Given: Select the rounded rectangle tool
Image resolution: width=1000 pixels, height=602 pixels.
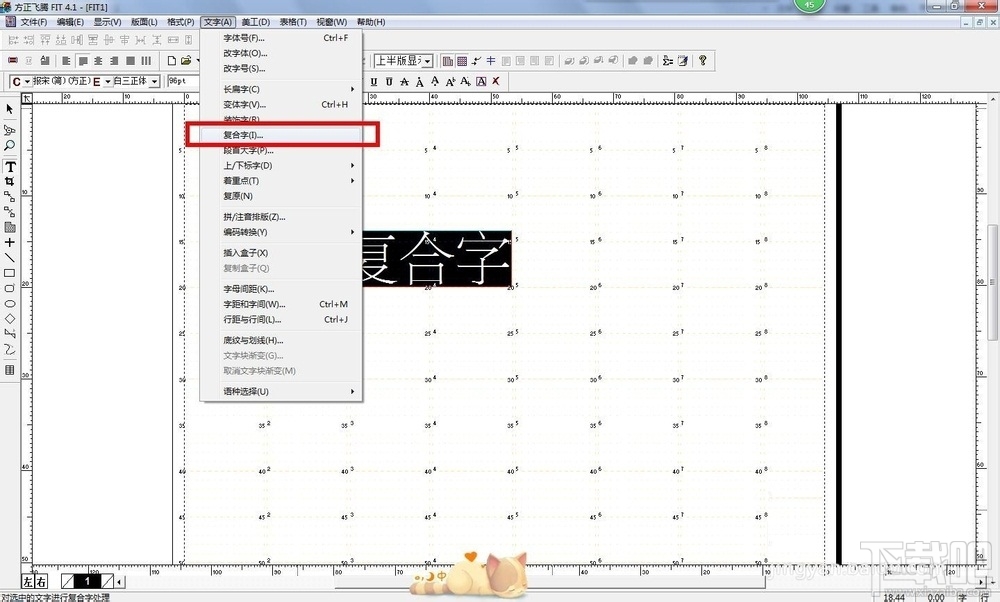Looking at the screenshot, I should click(x=10, y=288).
